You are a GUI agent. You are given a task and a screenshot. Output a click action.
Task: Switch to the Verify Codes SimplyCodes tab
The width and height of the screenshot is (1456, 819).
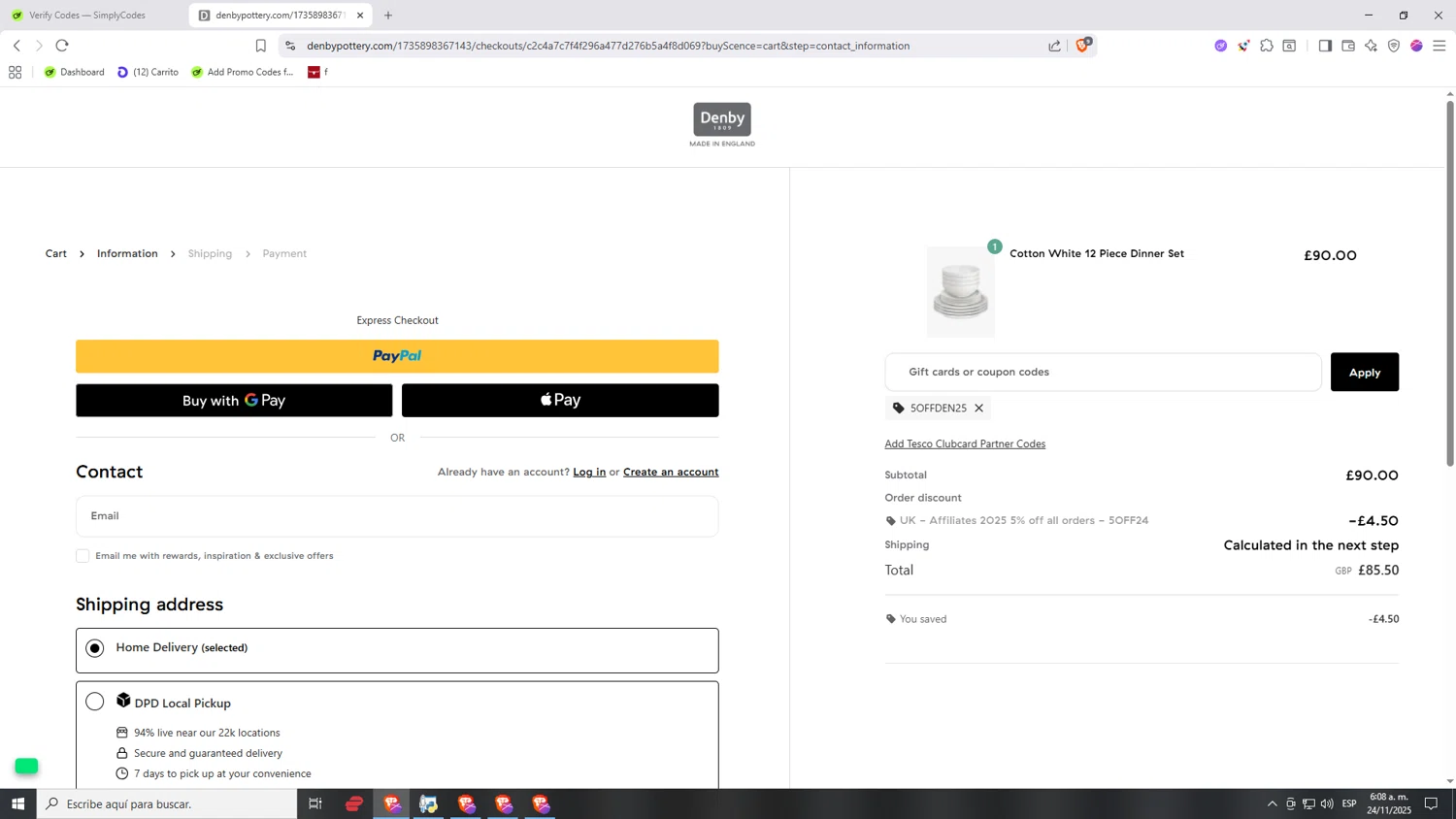[x=87, y=16]
